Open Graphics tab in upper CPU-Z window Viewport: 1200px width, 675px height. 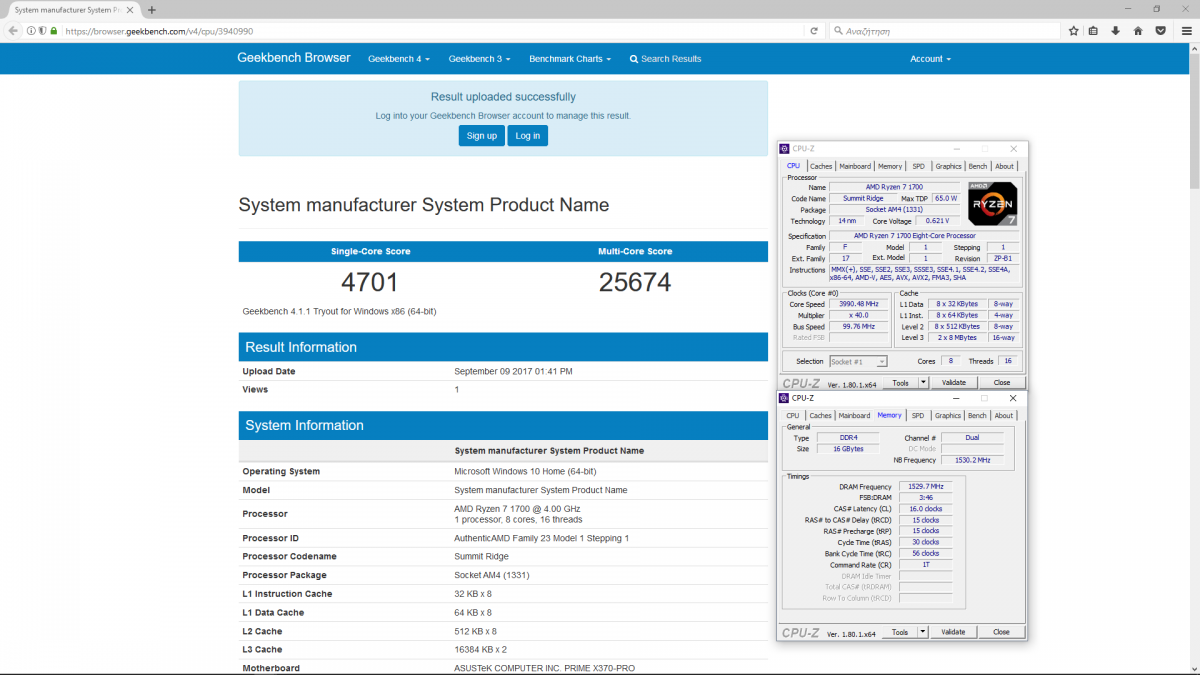click(948, 166)
